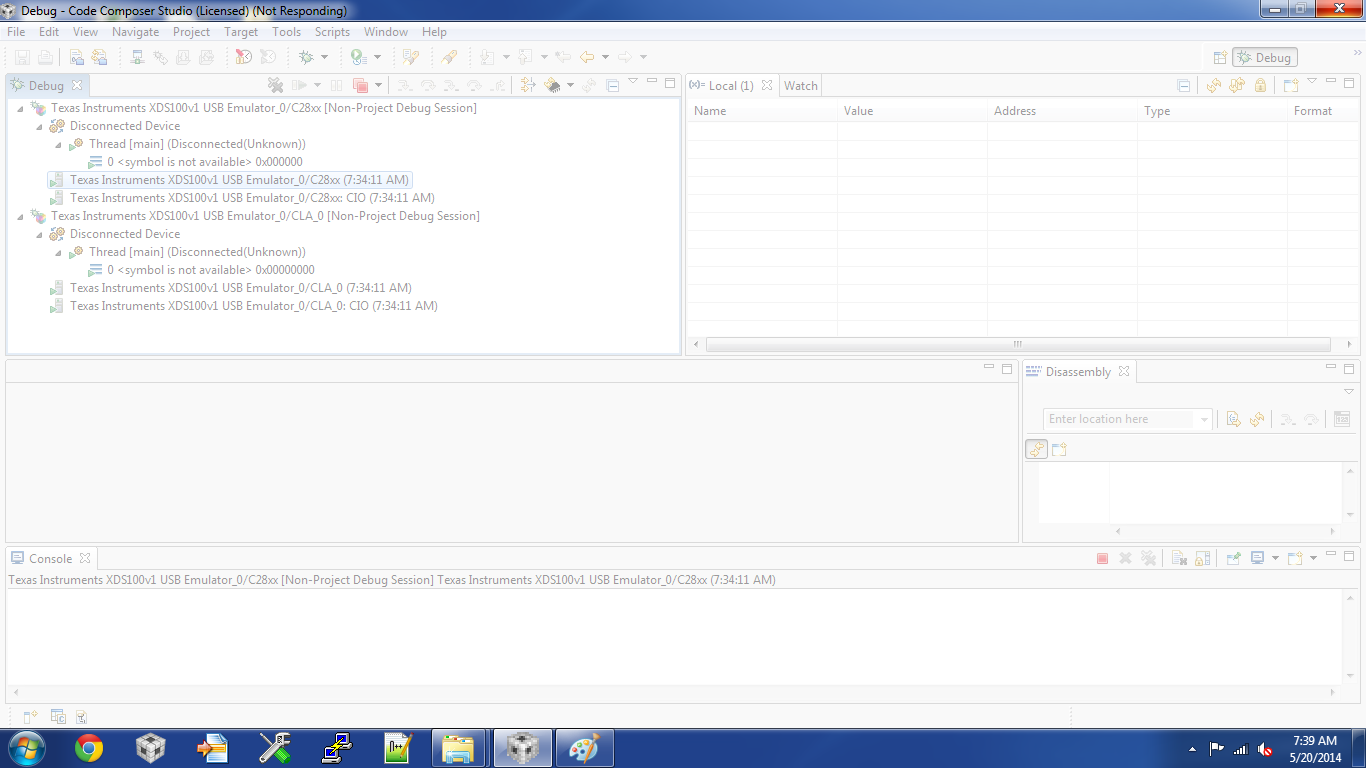Open the dropdown arrow next to the Back arrow
Image resolution: width=1366 pixels, height=768 pixels.
(x=605, y=57)
